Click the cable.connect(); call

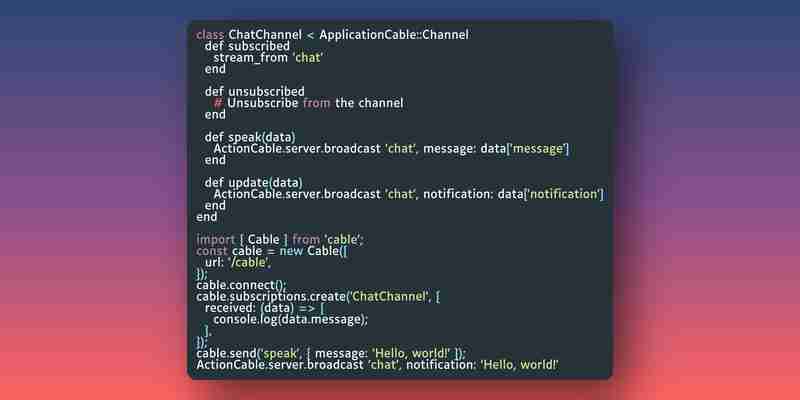[x=242, y=285]
